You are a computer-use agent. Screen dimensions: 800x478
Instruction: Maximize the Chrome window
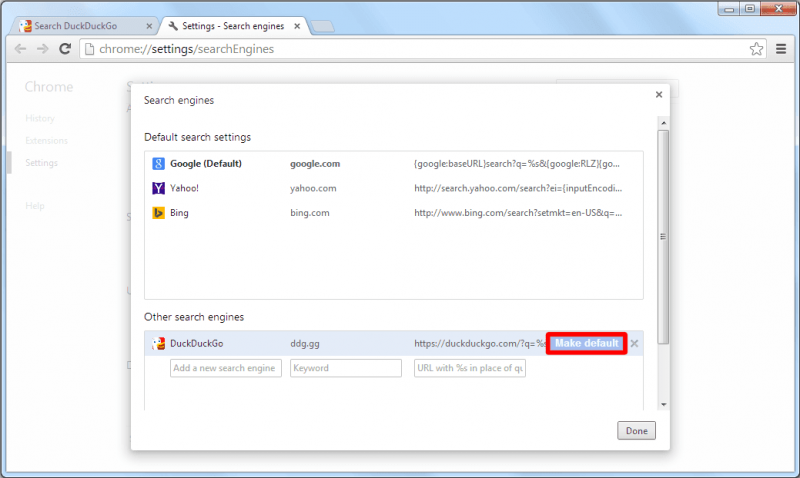coord(749,9)
